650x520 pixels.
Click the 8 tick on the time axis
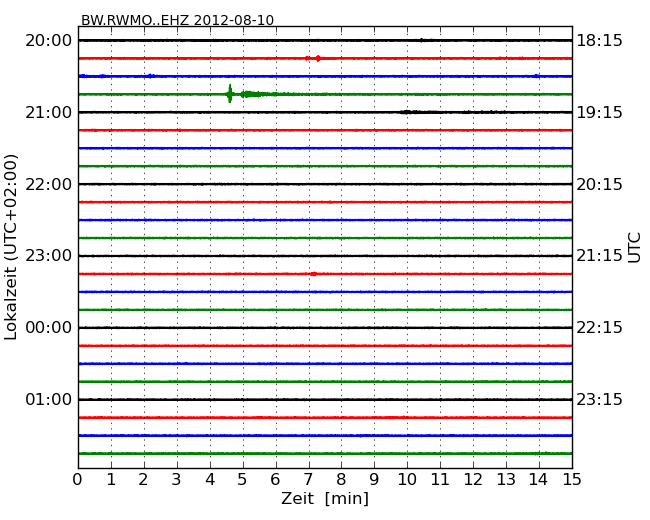click(341, 479)
